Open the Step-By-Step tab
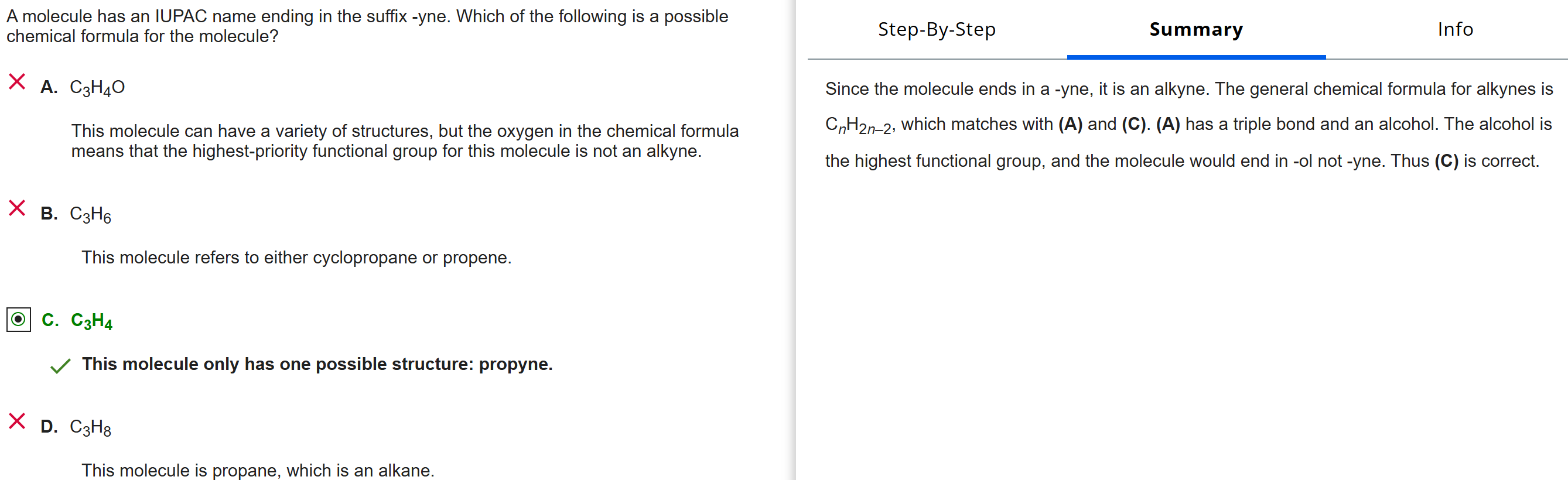 click(936, 29)
